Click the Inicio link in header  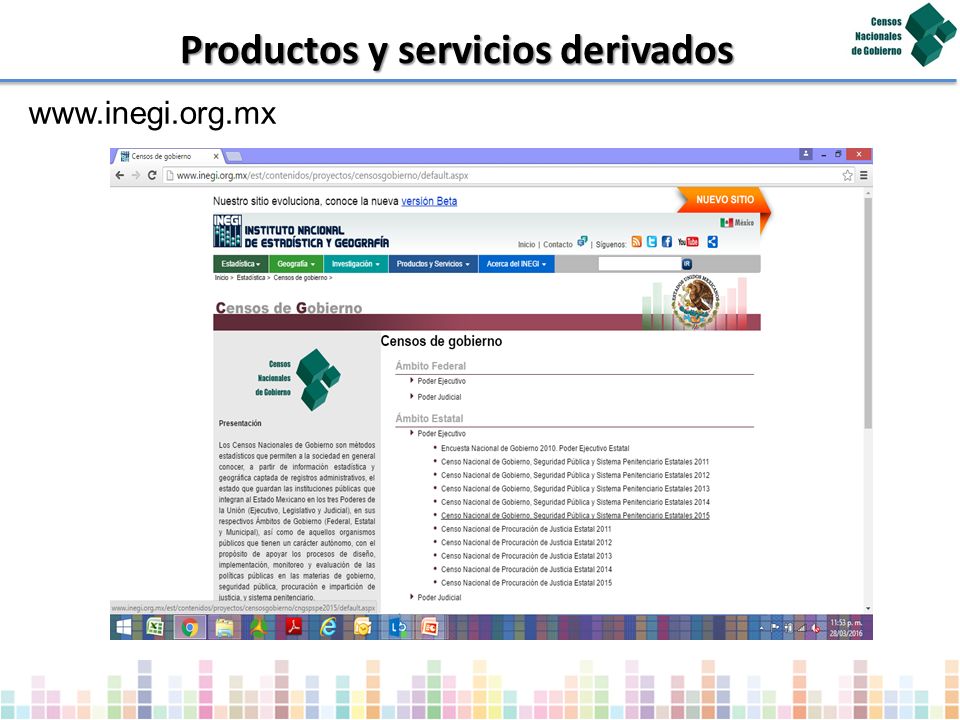527,244
